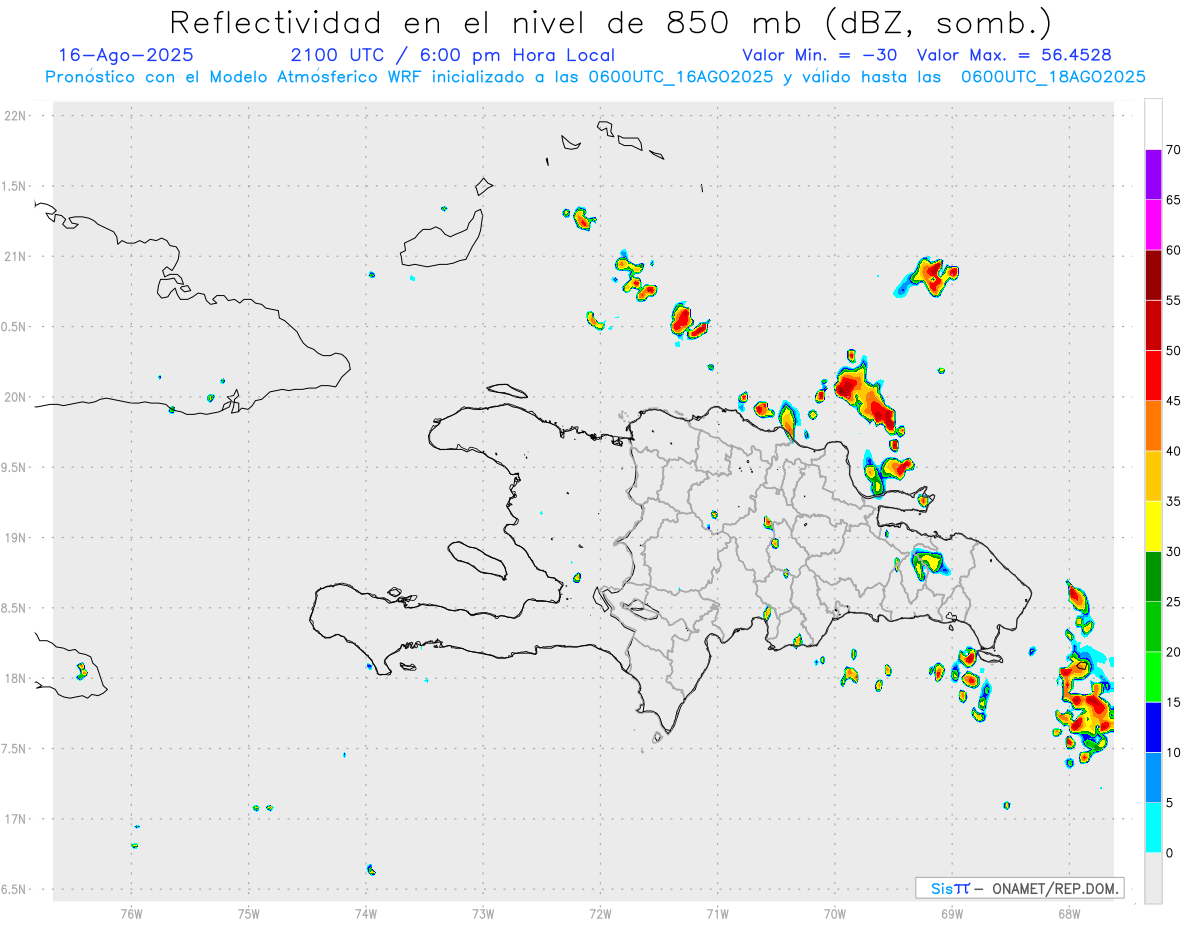The width and height of the screenshot is (1200, 927).
Task: Click the '76W' longitude axis label
Action: (x=131, y=913)
